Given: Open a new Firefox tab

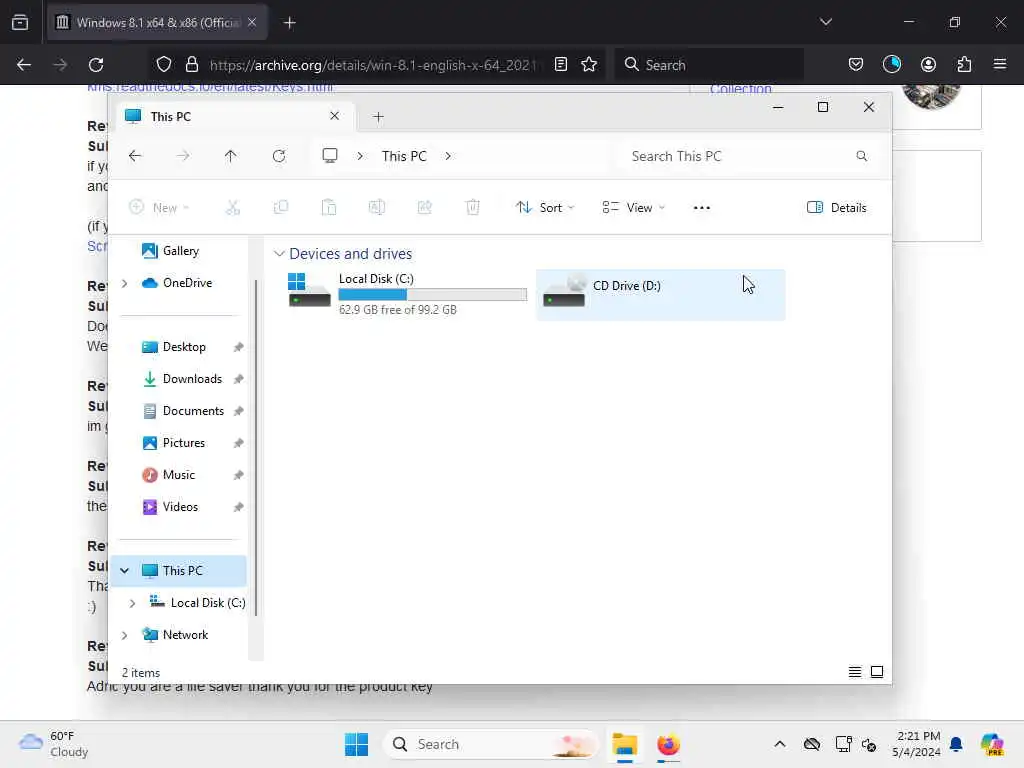Looking at the screenshot, I should [289, 23].
